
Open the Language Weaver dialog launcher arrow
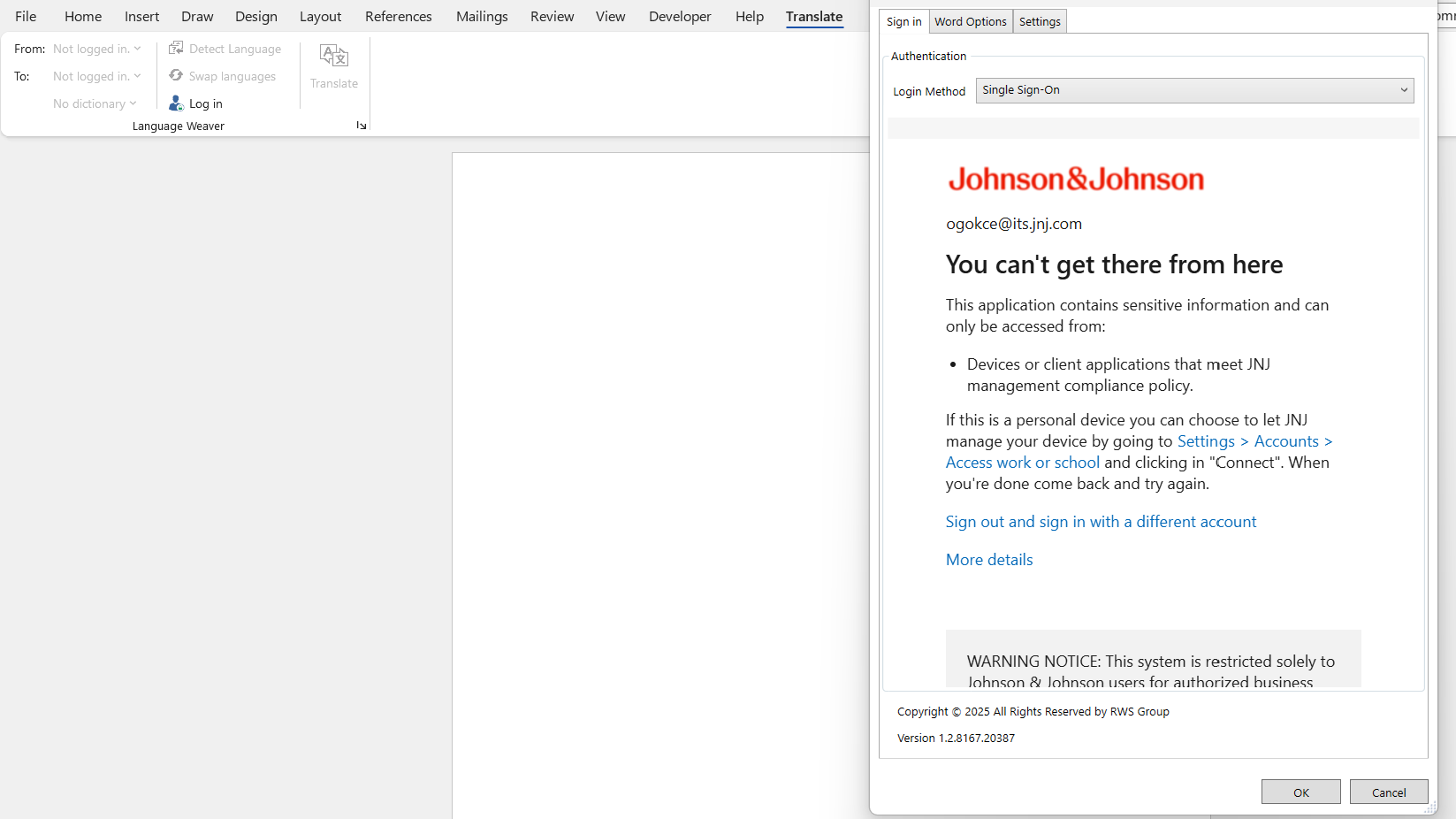click(361, 126)
